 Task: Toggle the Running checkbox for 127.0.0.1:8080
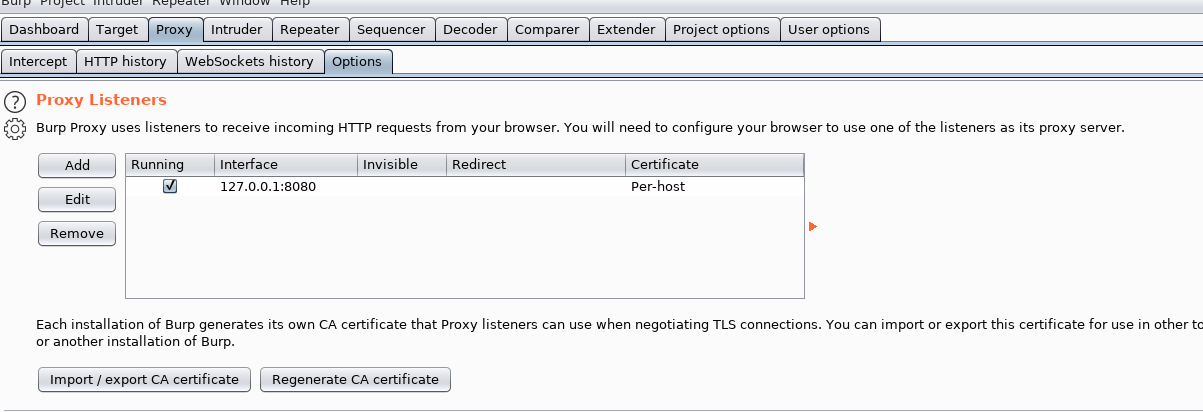[x=170, y=186]
